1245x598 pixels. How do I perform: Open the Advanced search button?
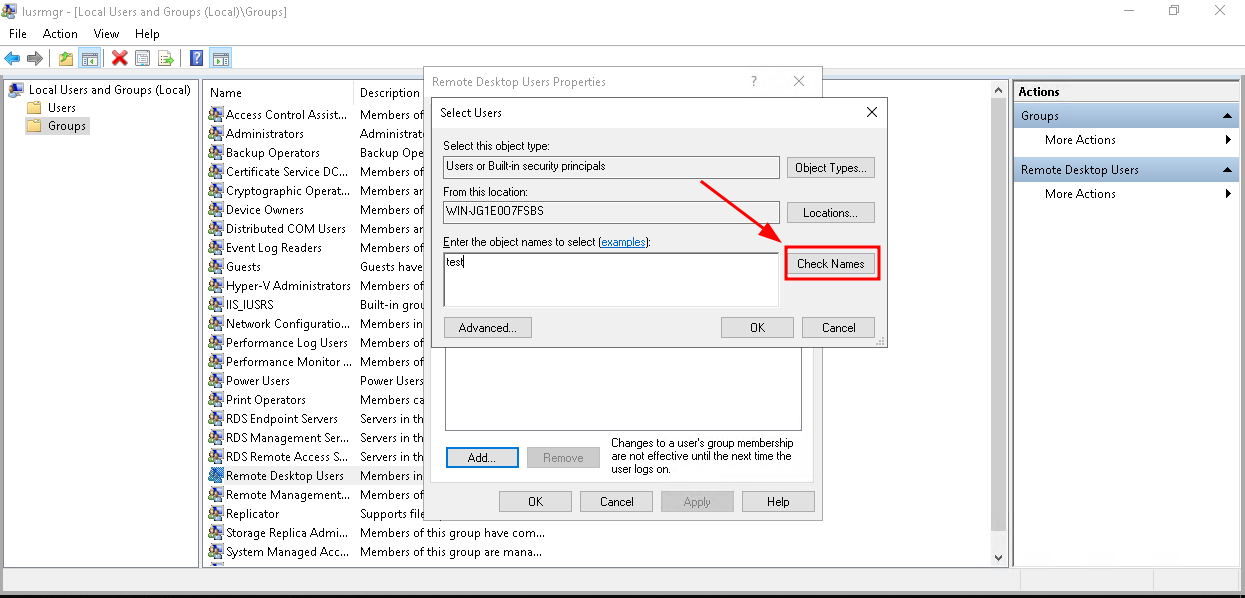click(x=487, y=328)
